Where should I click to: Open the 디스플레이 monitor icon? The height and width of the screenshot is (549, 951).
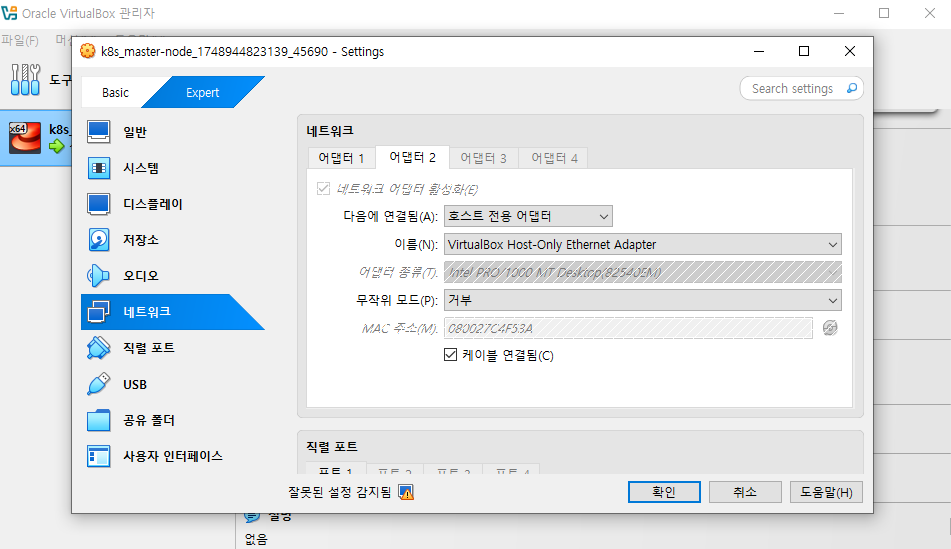click(x=98, y=204)
